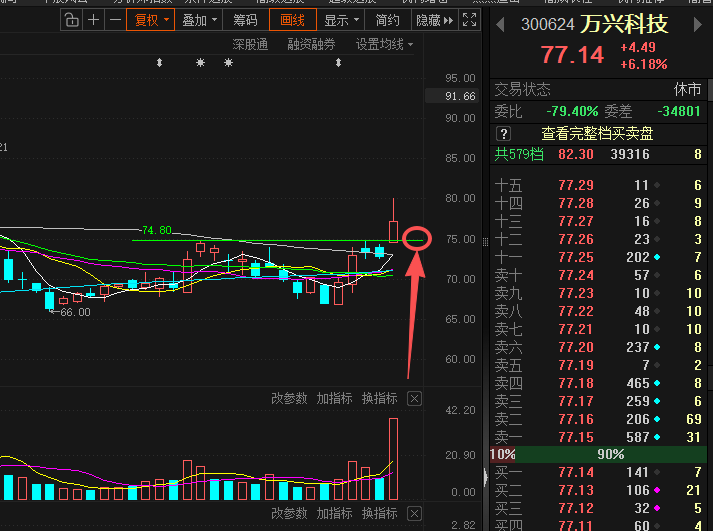
Task: Click the 筹码 toolbar button
Action: point(246,20)
